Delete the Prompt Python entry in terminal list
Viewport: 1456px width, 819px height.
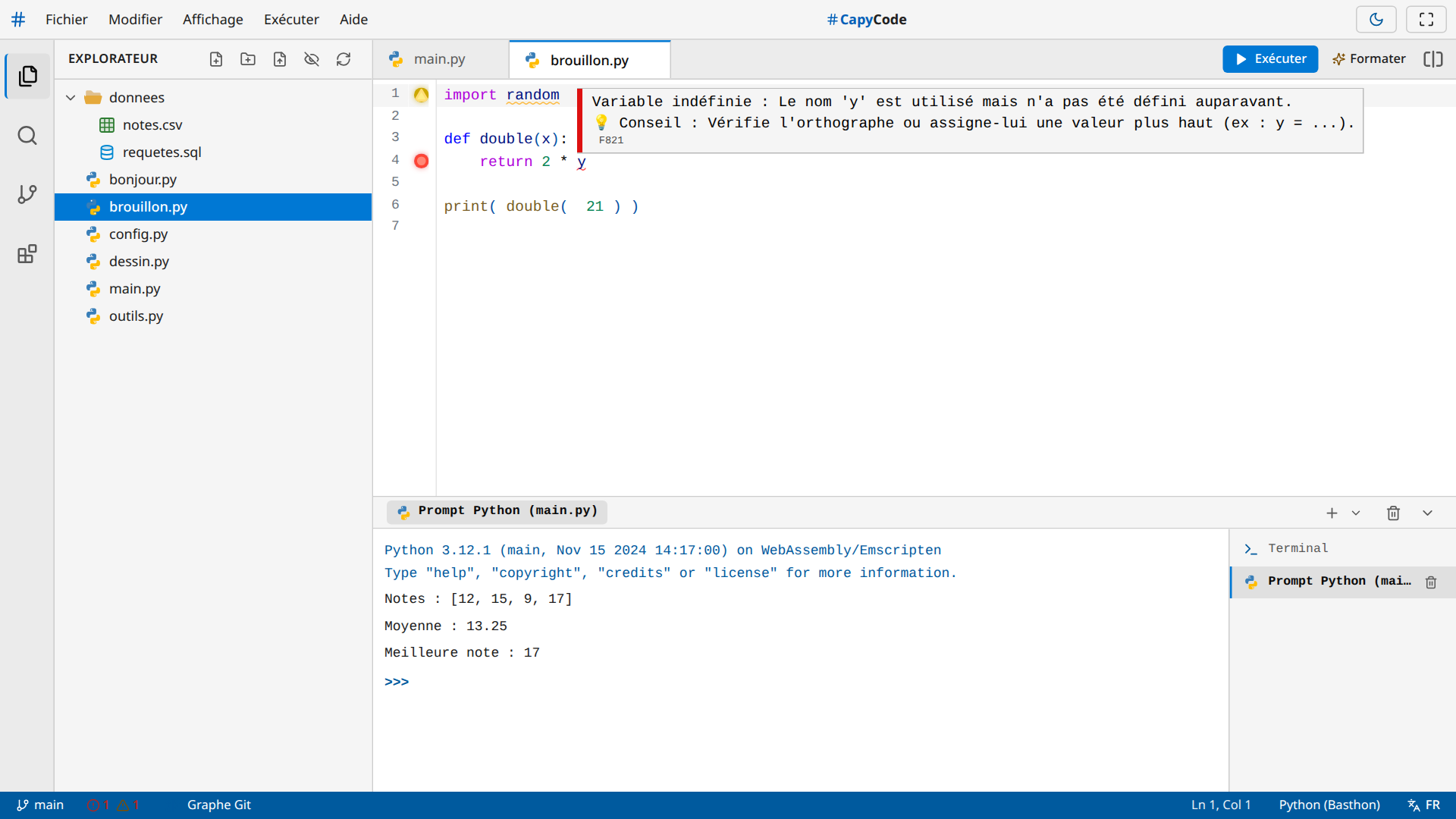tap(1431, 582)
